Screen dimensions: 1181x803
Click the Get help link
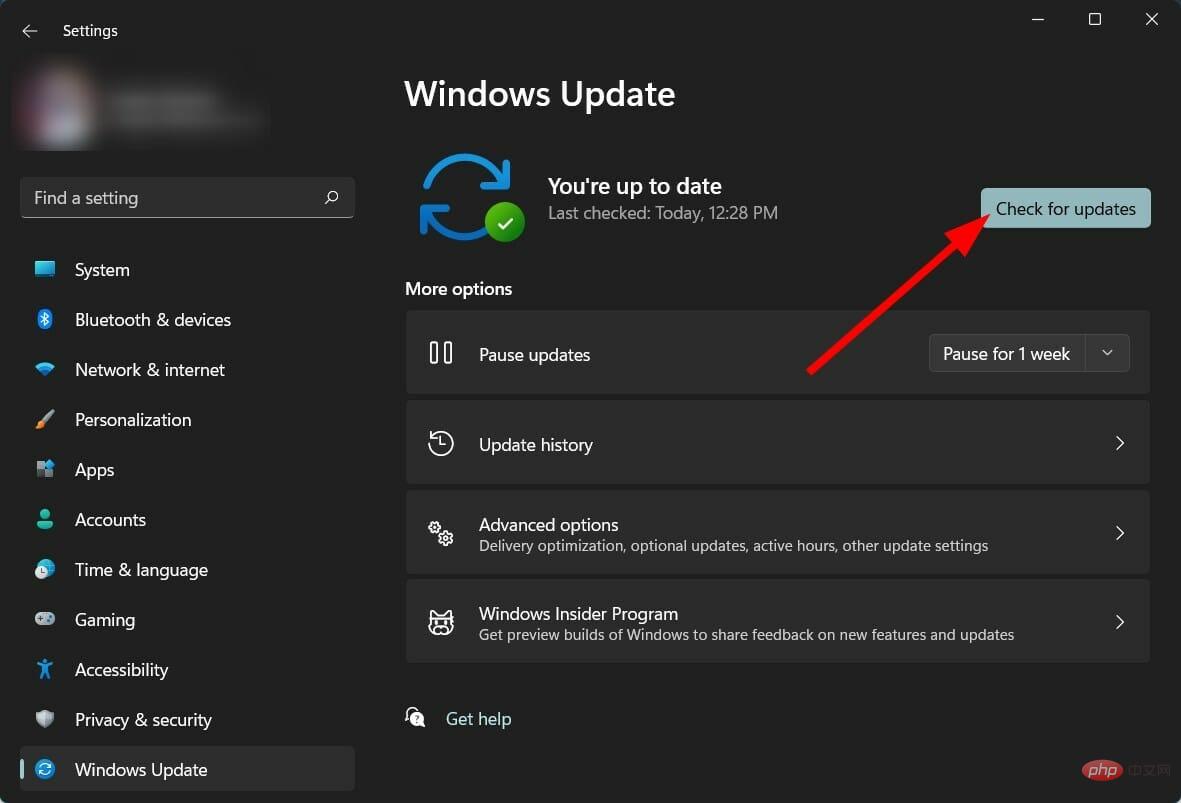click(478, 718)
